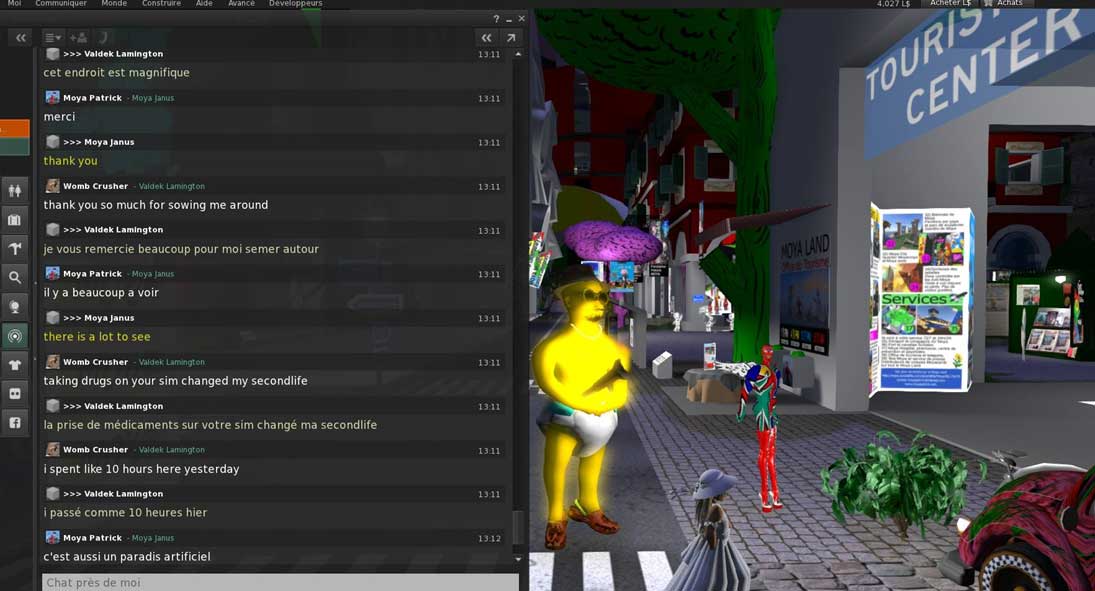This screenshot has height=591, width=1095.
Task: Click the Facebook icon in sidebar
Action: [x=15, y=423]
